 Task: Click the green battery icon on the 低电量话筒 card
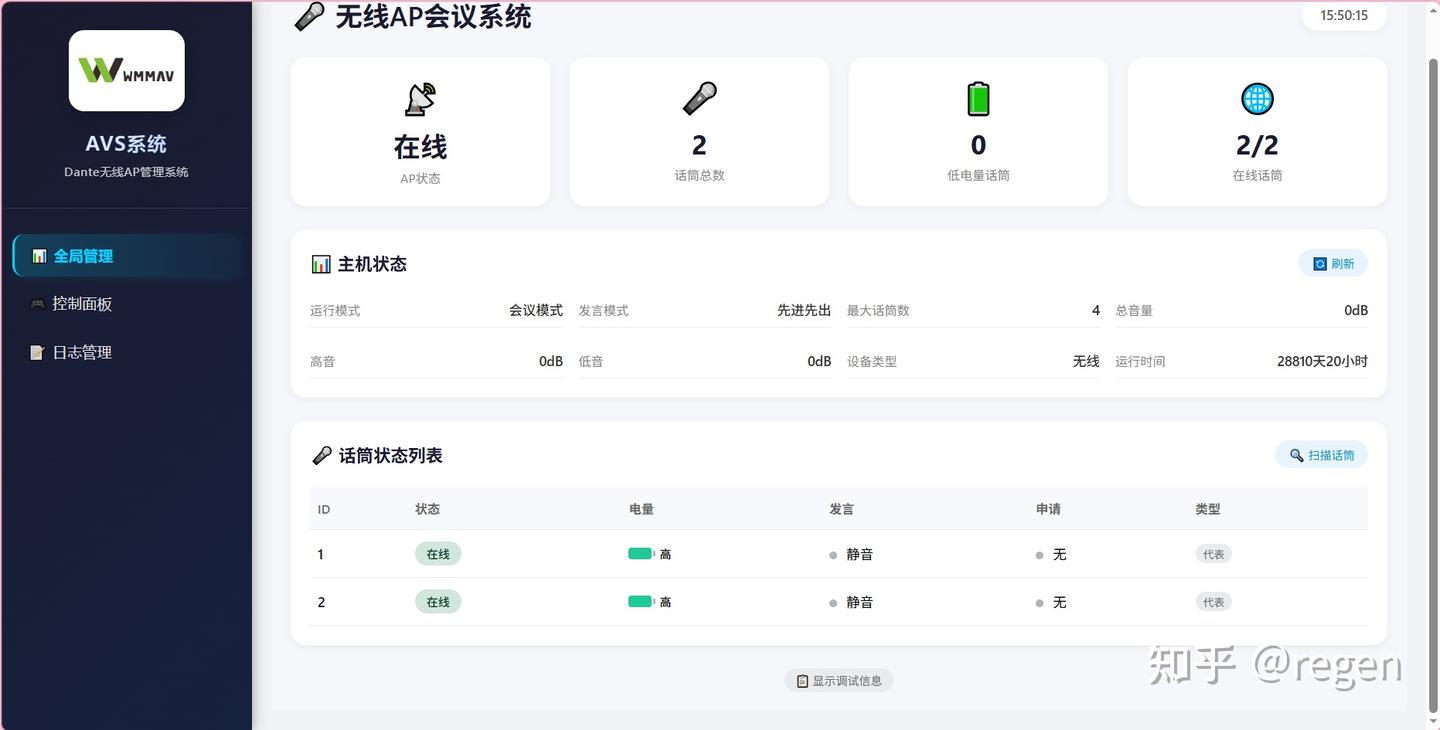(x=978, y=98)
